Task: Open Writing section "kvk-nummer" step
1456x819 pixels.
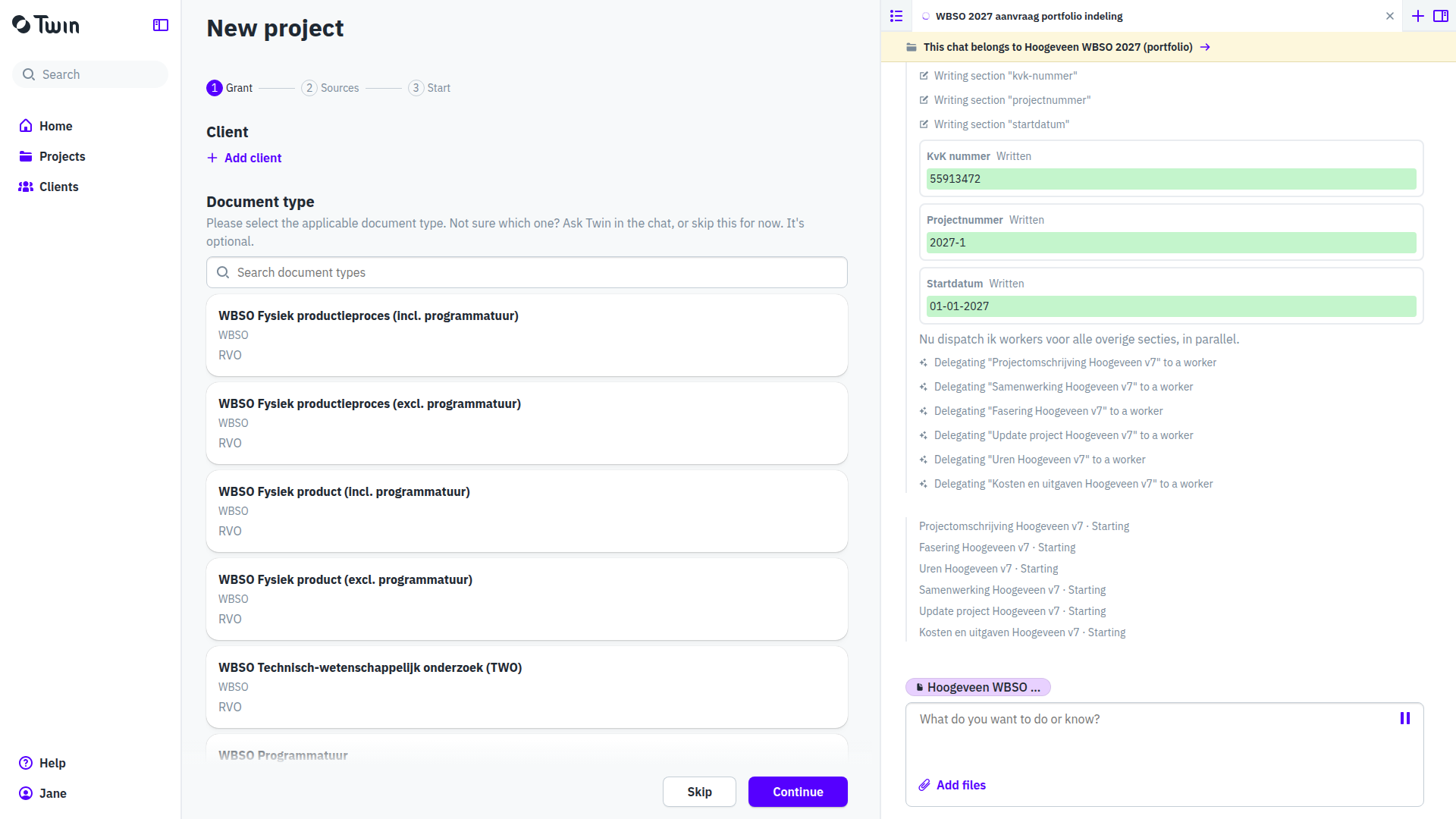Action: pyautogui.click(x=998, y=76)
